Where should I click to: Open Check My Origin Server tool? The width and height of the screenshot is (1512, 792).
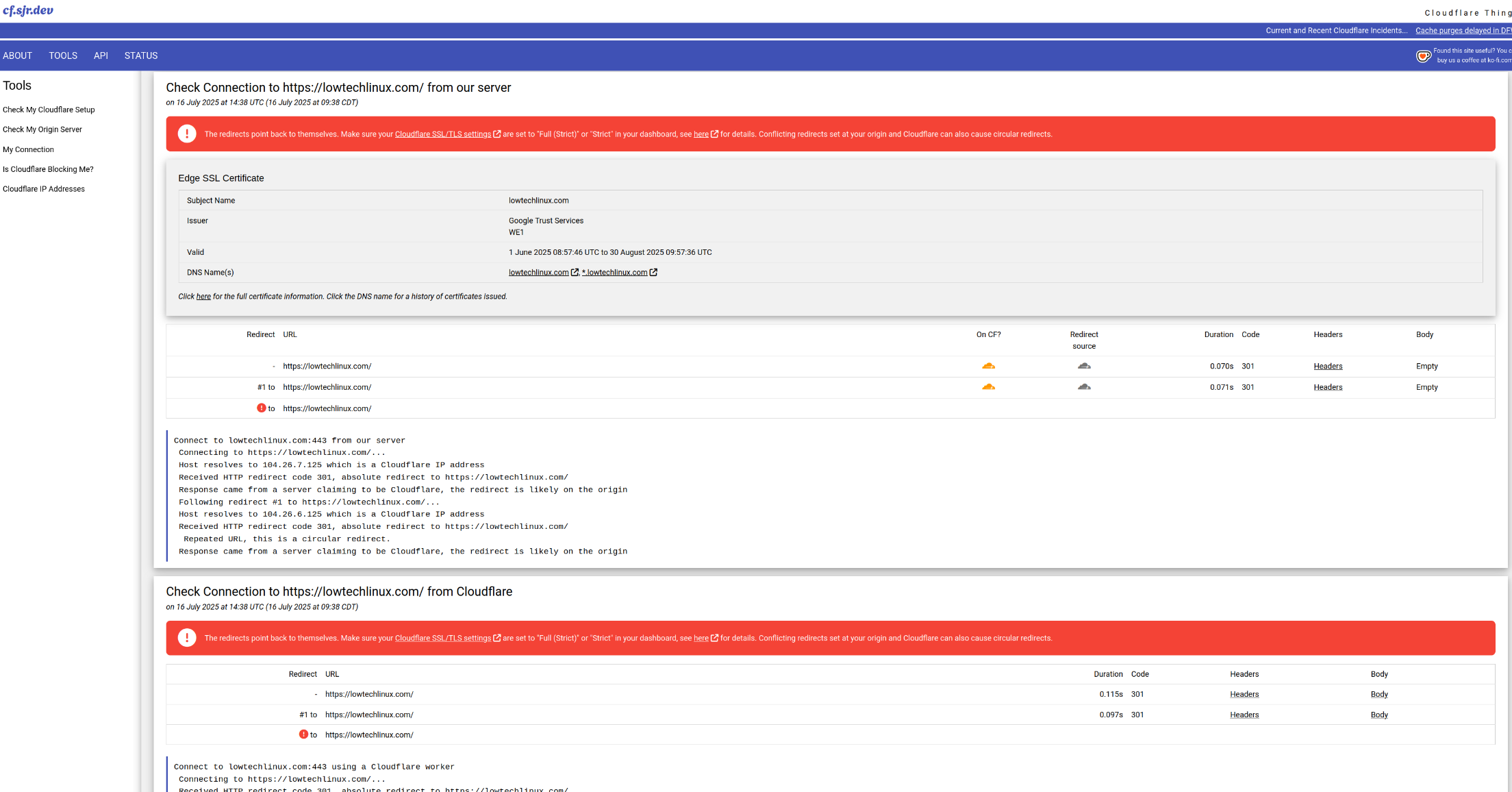(42, 129)
